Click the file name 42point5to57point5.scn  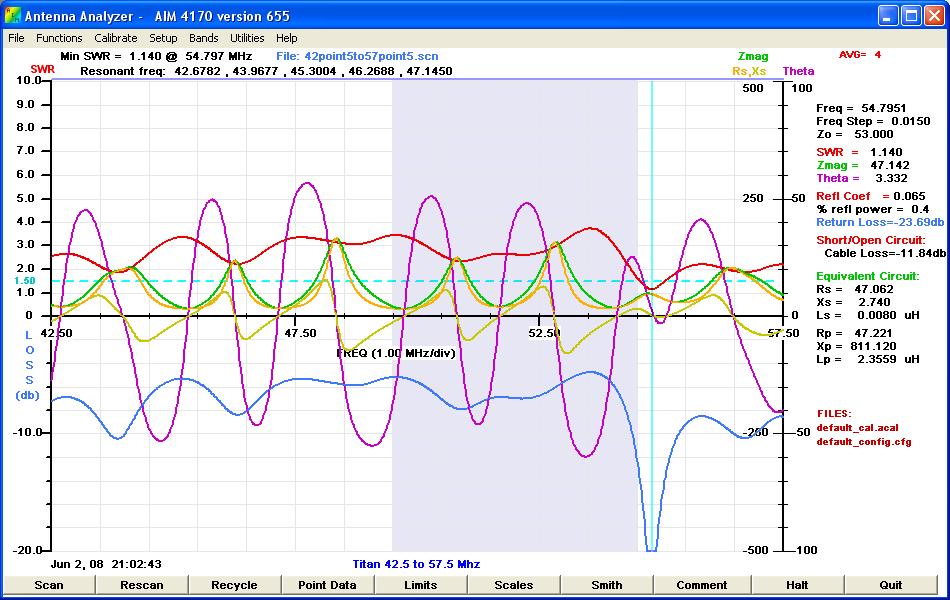[371, 56]
